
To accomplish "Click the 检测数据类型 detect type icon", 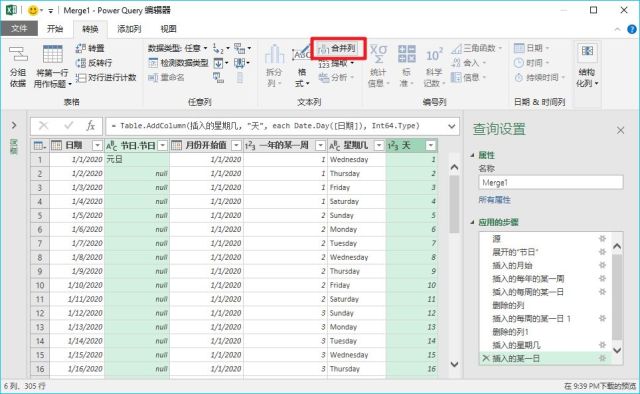I will point(153,63).
